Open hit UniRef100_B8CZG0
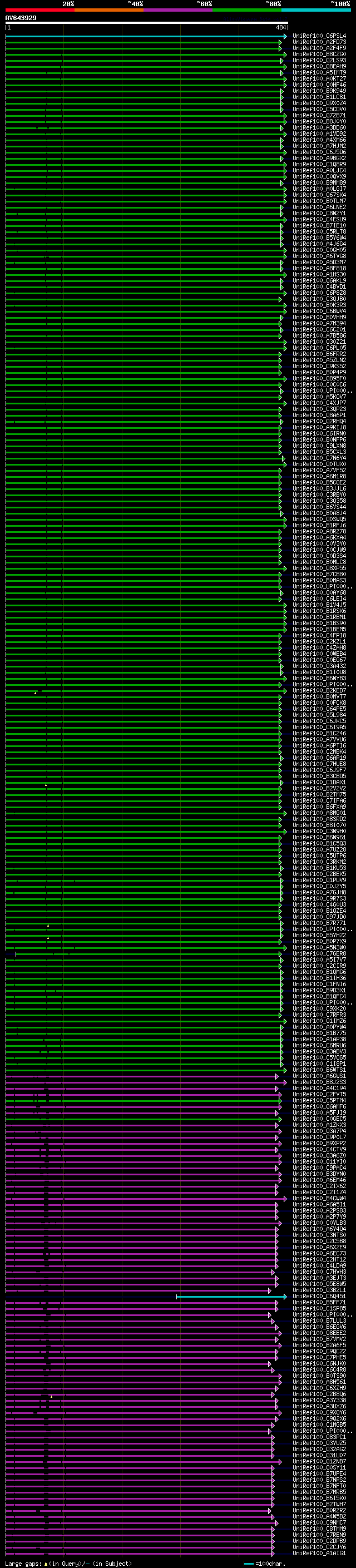356x1568 pixels. 319,54
